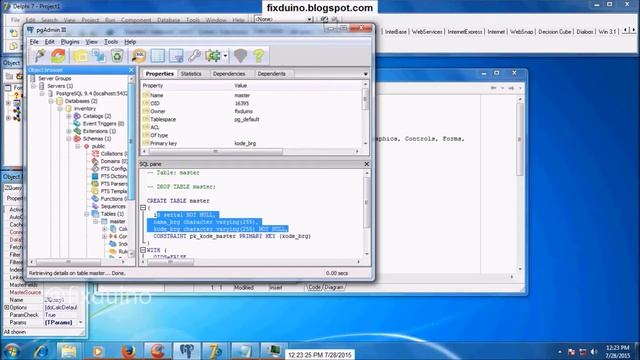Screen dimensions: 640x360
Task: Open the SQL query tool icon
Action: (x=139, y=56)
